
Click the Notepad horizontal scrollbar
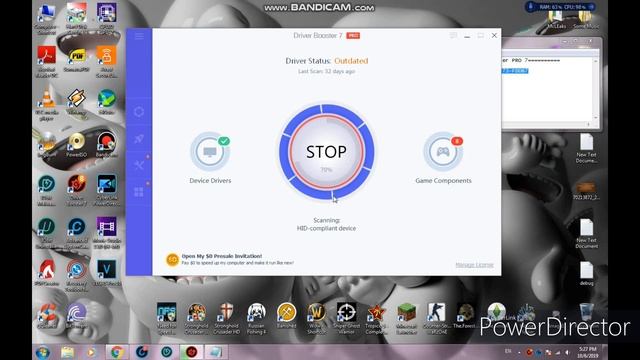[547, 124]
